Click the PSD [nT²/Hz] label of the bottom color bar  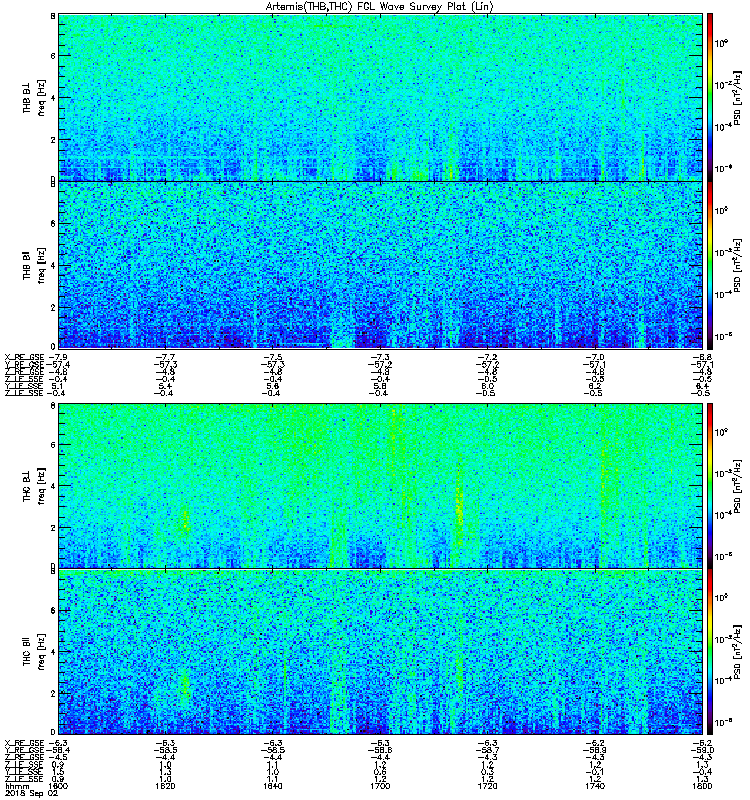(x=737, y=652)
